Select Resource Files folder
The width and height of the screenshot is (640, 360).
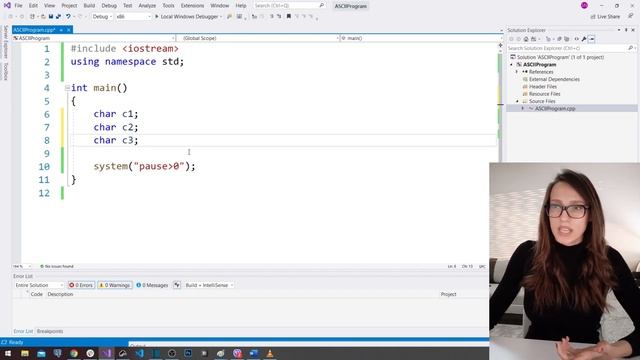(x=544, y=94)
